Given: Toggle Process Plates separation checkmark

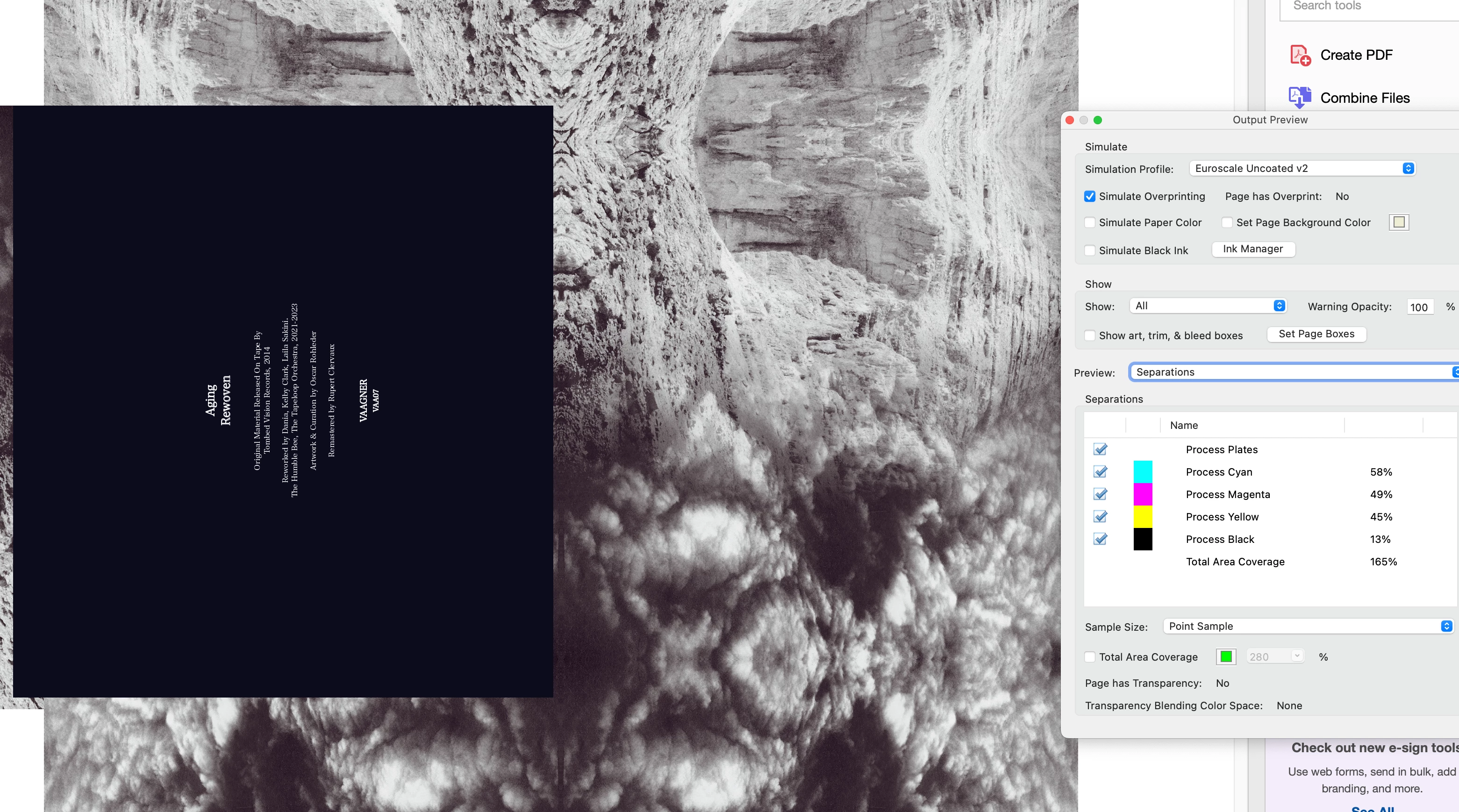Looking at the screenshot, I should coord(1100,449).
